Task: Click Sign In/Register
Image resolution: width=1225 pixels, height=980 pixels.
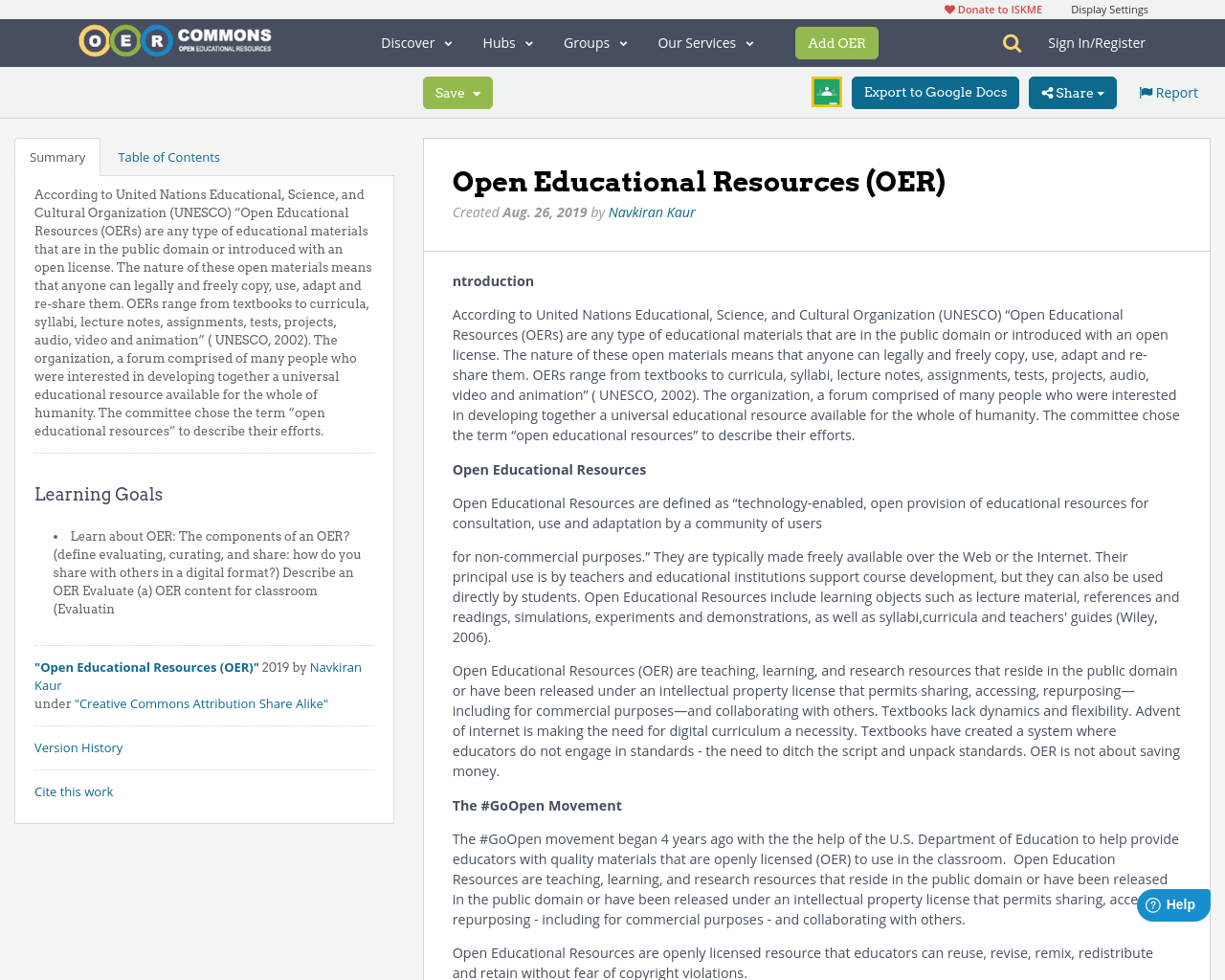Action: pos(1097,41)
